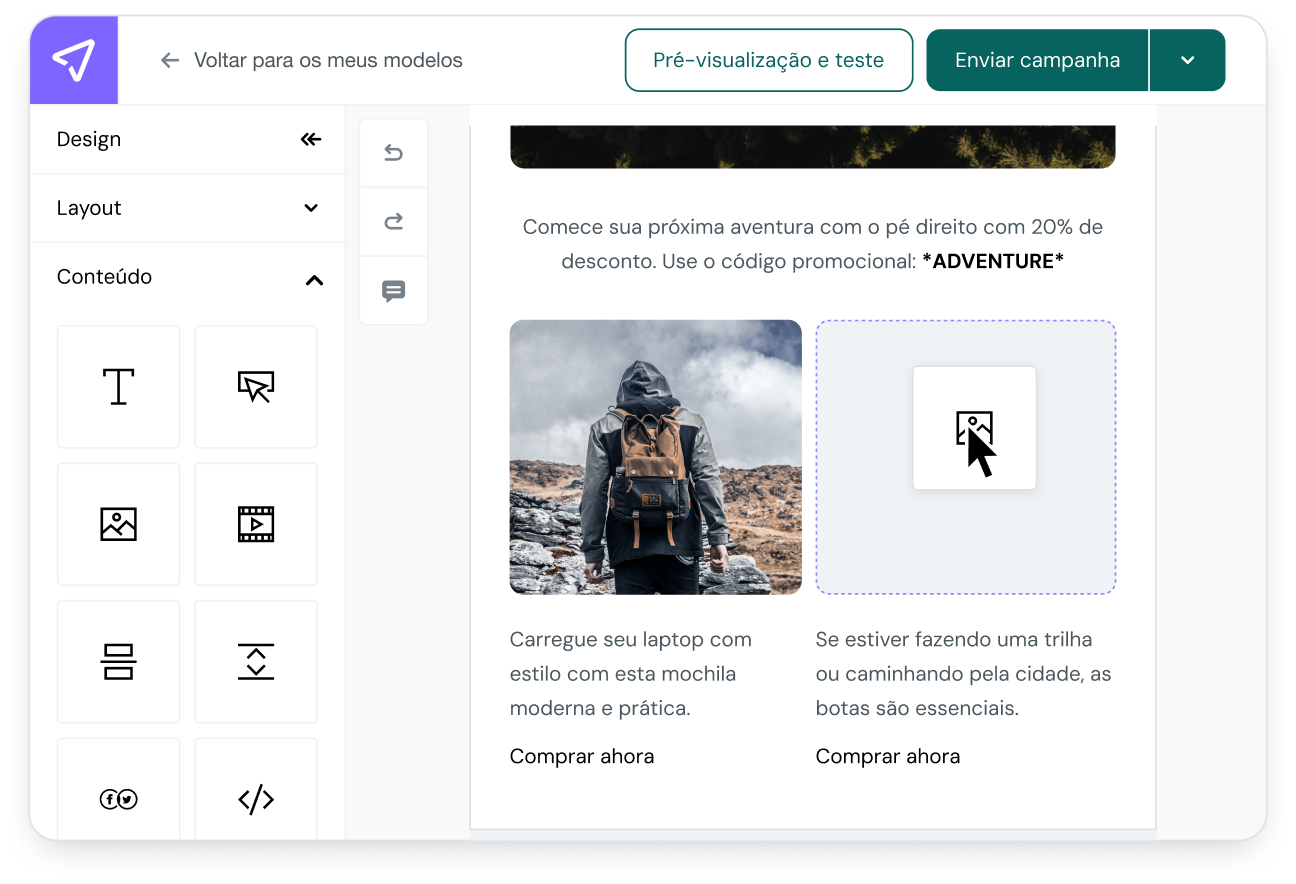1296x884 pixels.
Task: Insert an Image block
Action: click(118, 524)
